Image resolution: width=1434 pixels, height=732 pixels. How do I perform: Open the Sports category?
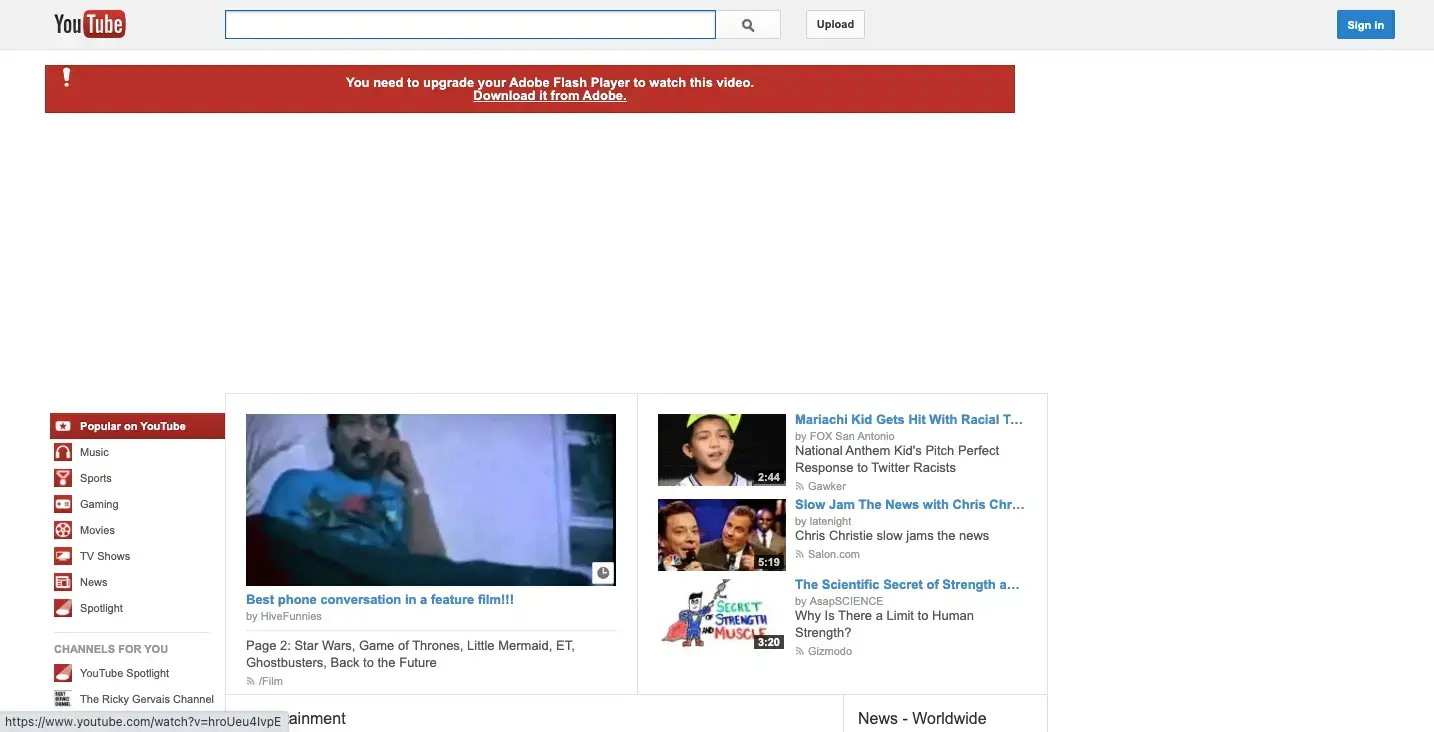click(96, 478)
